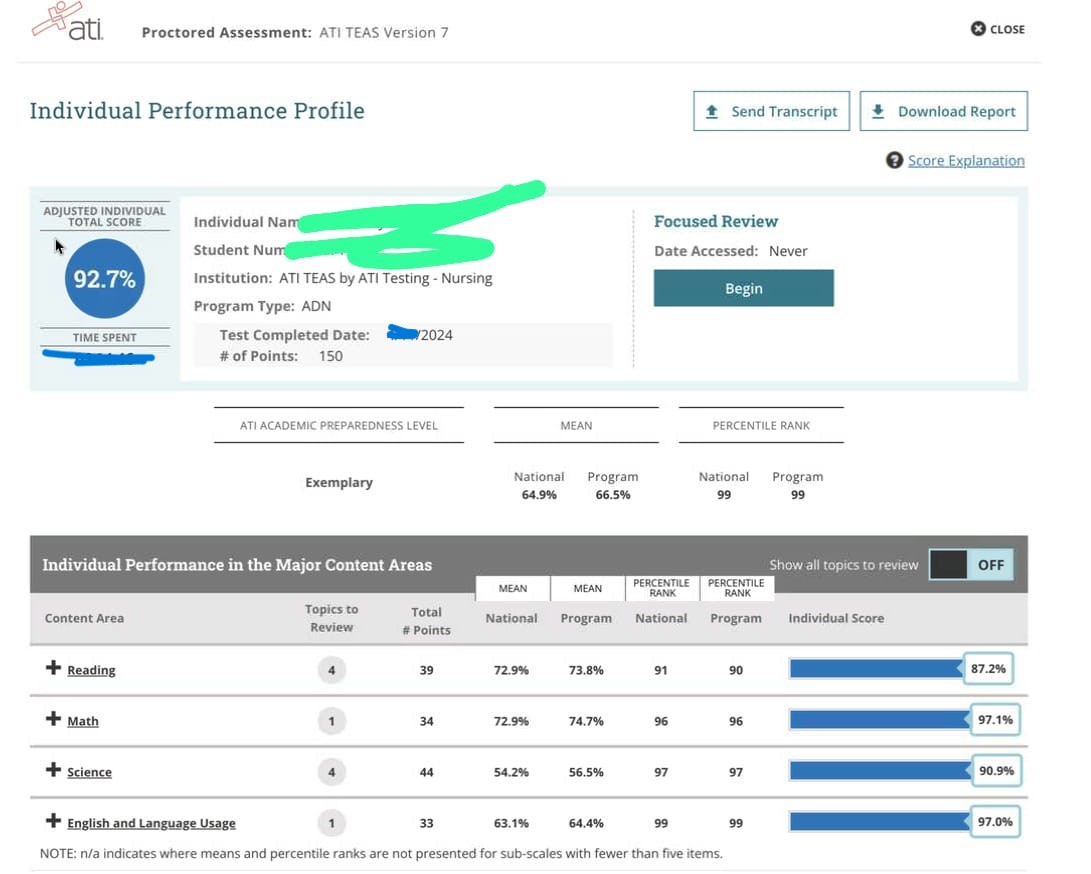The width and height of the screenshot is (1091, 874).
Task: Open the English and Language Usage link
Action: [151, 823]
